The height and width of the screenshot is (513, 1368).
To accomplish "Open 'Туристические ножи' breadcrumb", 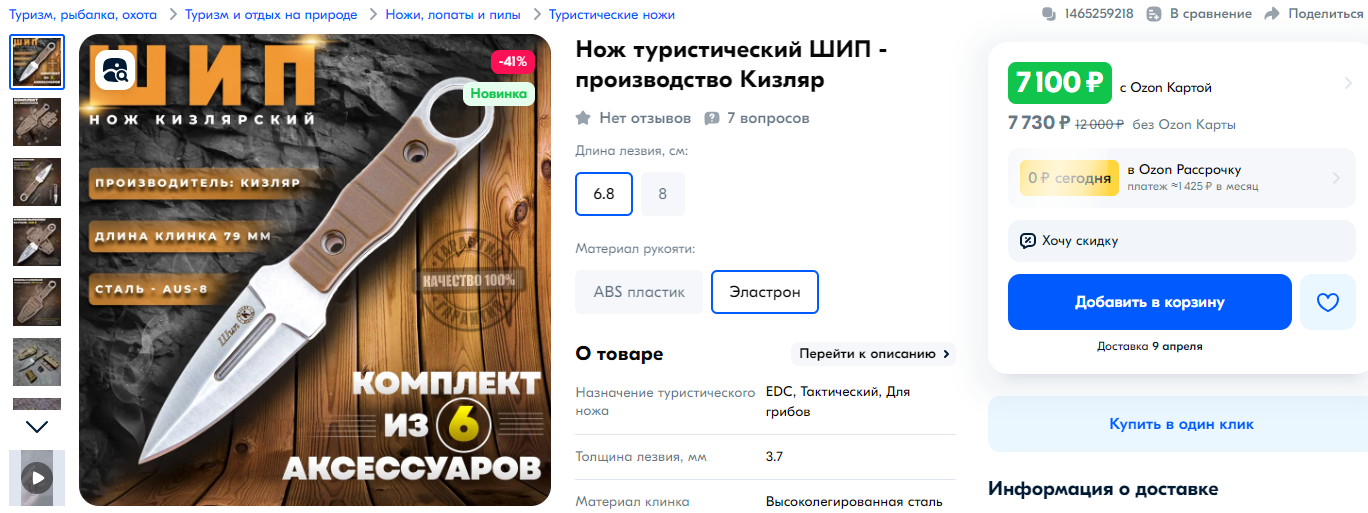I will click(612, 14).
